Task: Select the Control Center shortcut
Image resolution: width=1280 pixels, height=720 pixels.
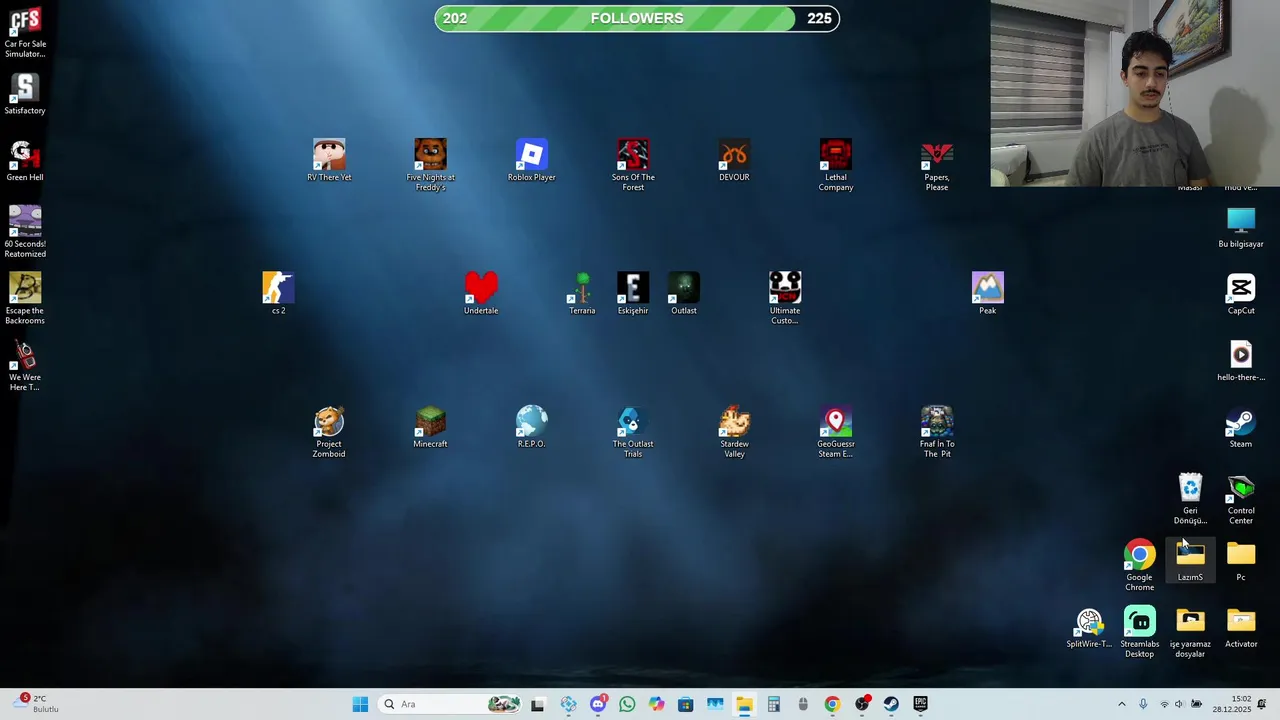Action: coord(1241,499)
